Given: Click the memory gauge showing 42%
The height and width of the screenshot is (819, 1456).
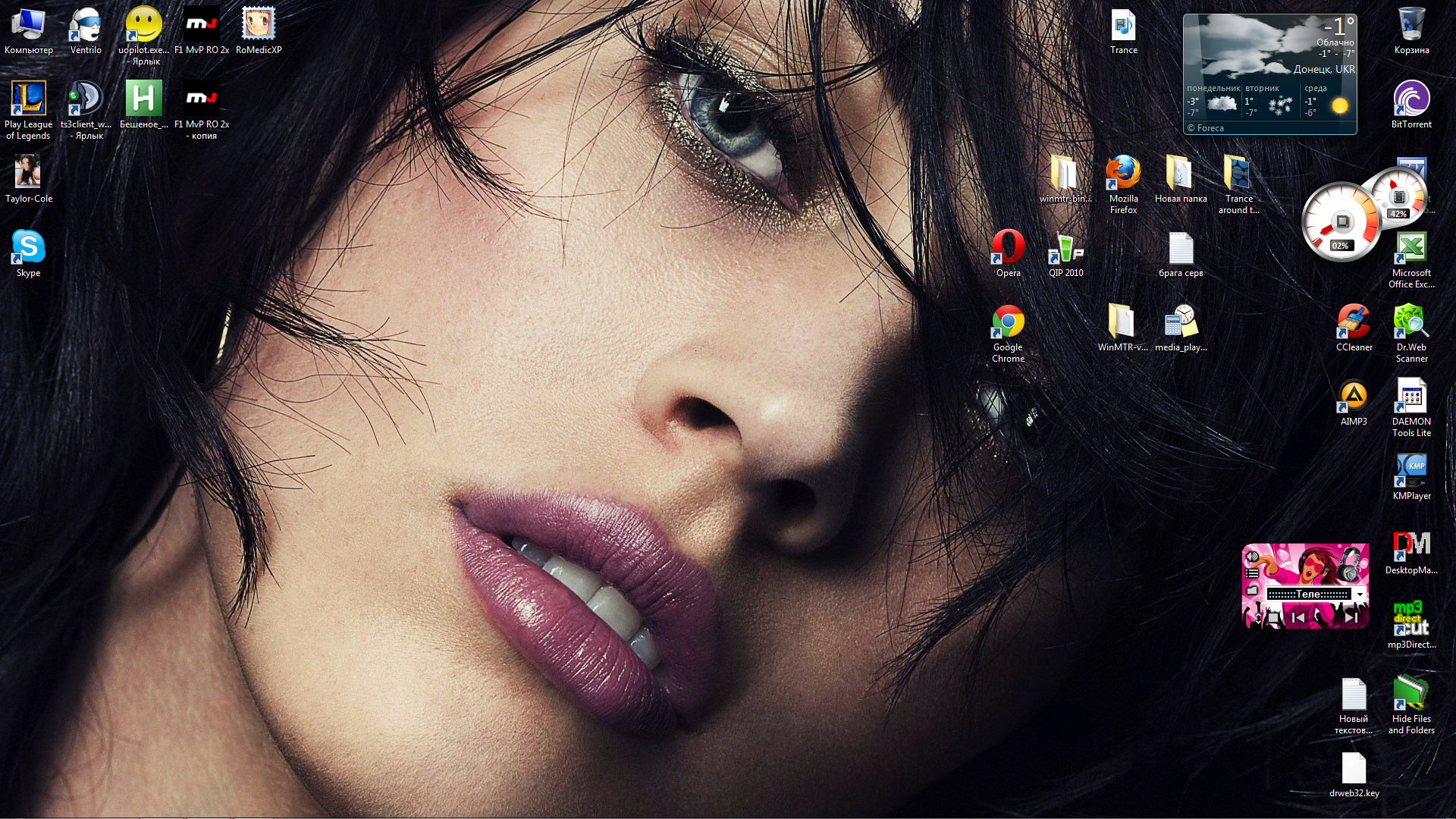Looking at the screenshot, I should (x=1399, y=196).
